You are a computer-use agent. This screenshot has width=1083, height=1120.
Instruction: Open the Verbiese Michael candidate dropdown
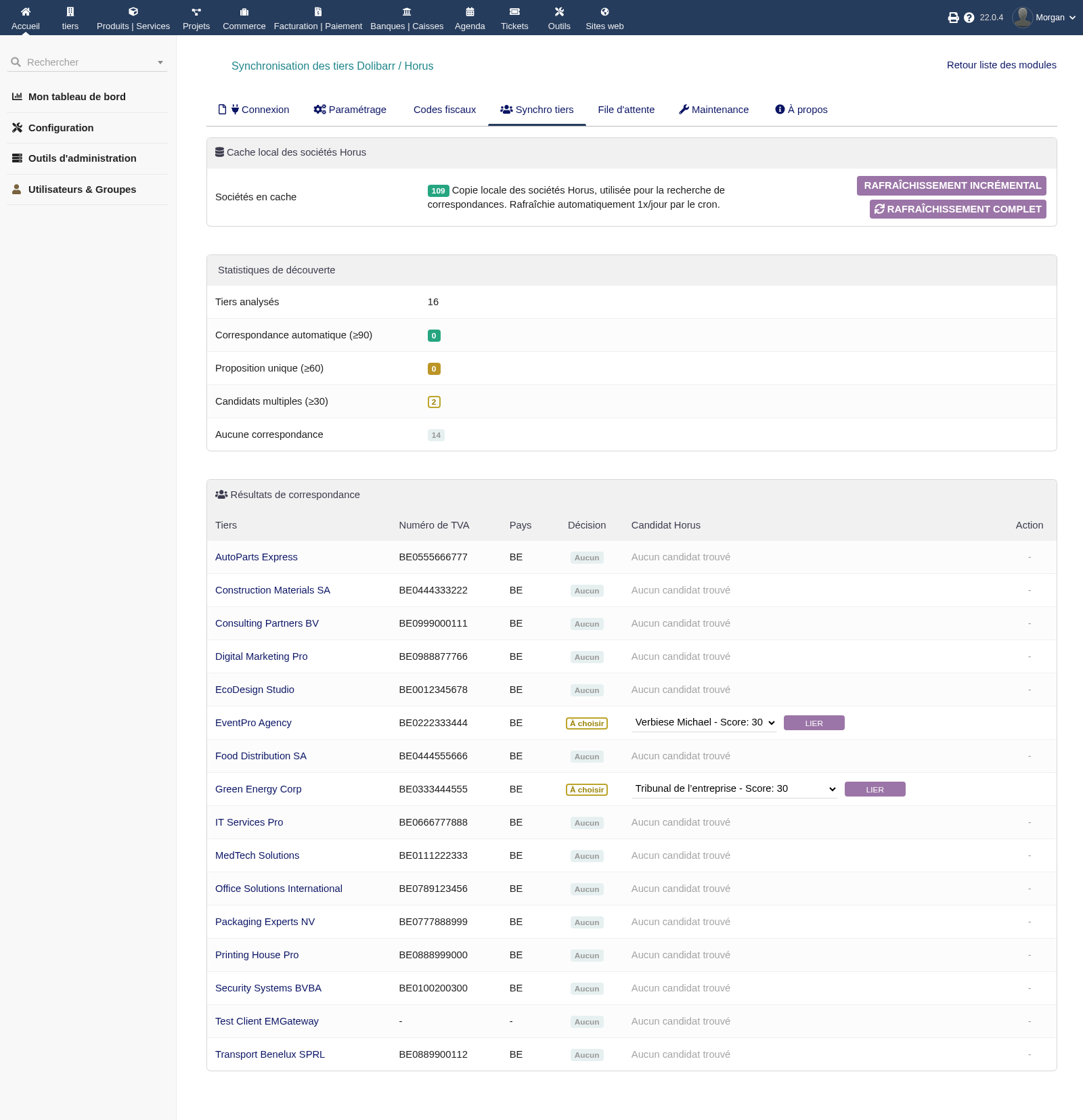click(704, 723)
